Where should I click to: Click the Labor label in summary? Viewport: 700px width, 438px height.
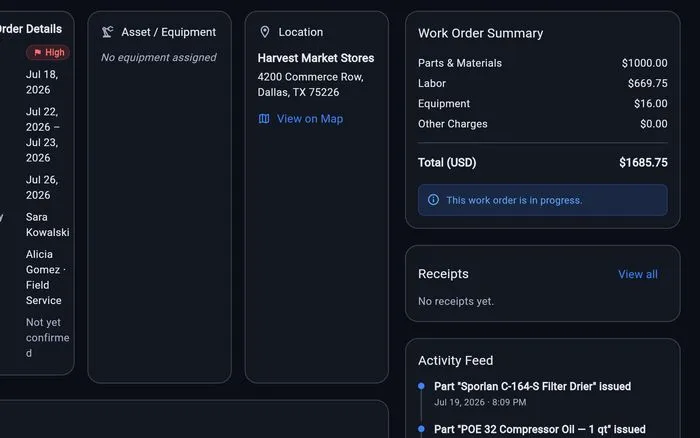(x=432, y=83)
